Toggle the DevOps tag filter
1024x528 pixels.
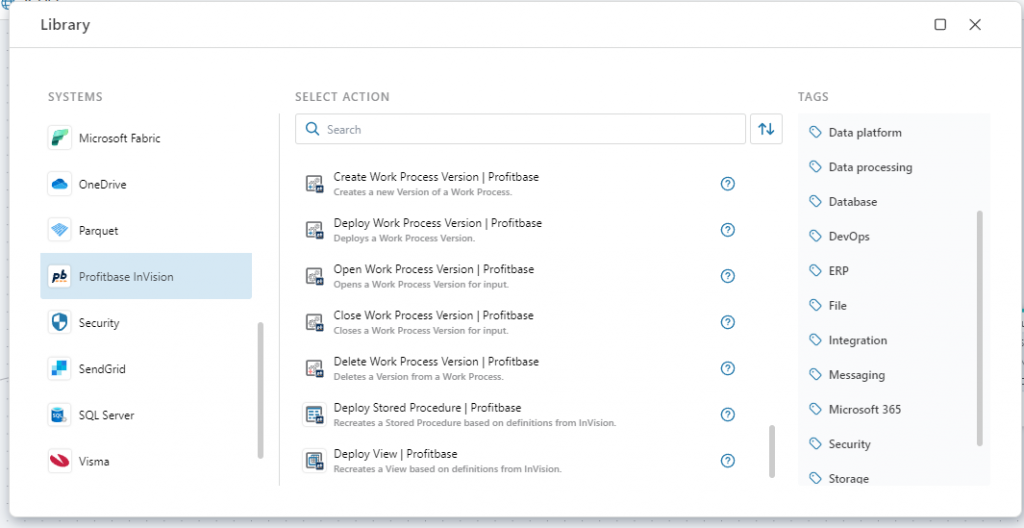[848, 236]
